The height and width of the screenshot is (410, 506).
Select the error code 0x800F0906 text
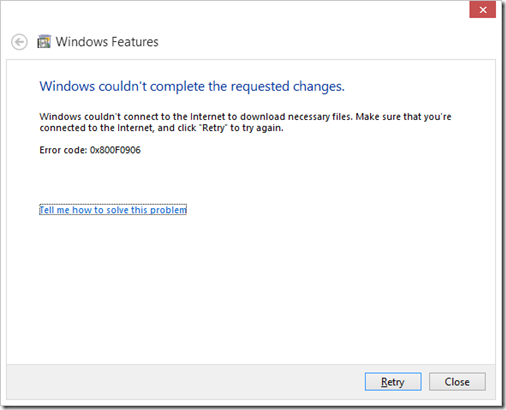pos(115,150)
